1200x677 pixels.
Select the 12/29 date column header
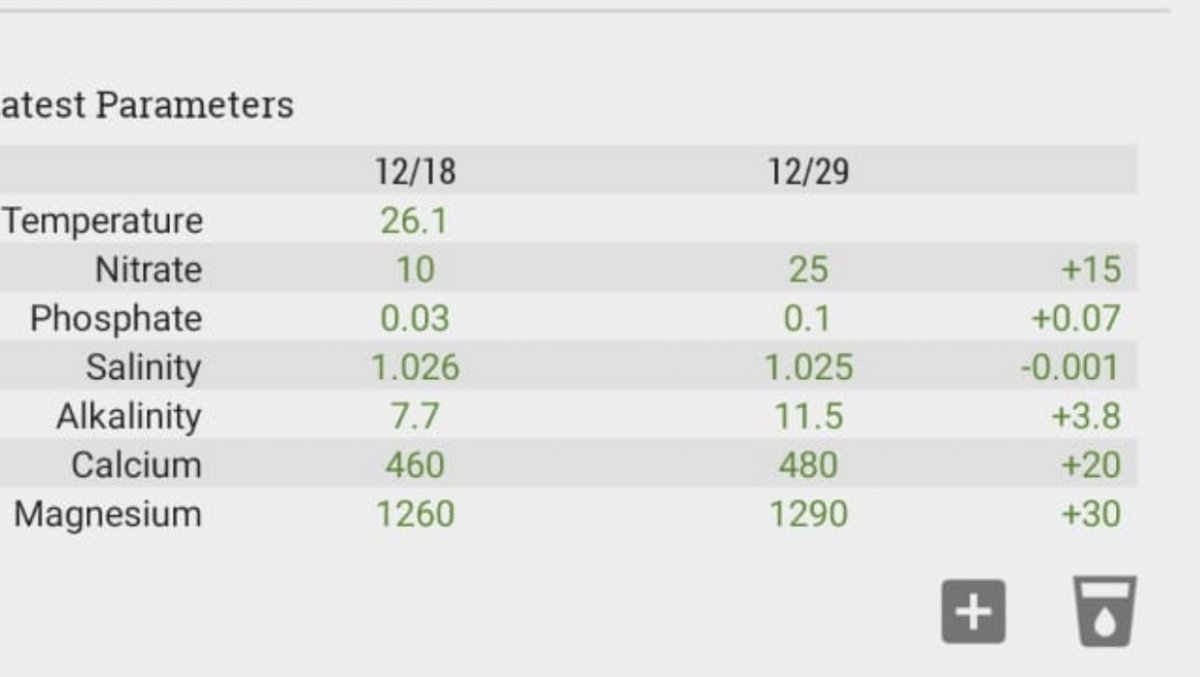[808, 172]
